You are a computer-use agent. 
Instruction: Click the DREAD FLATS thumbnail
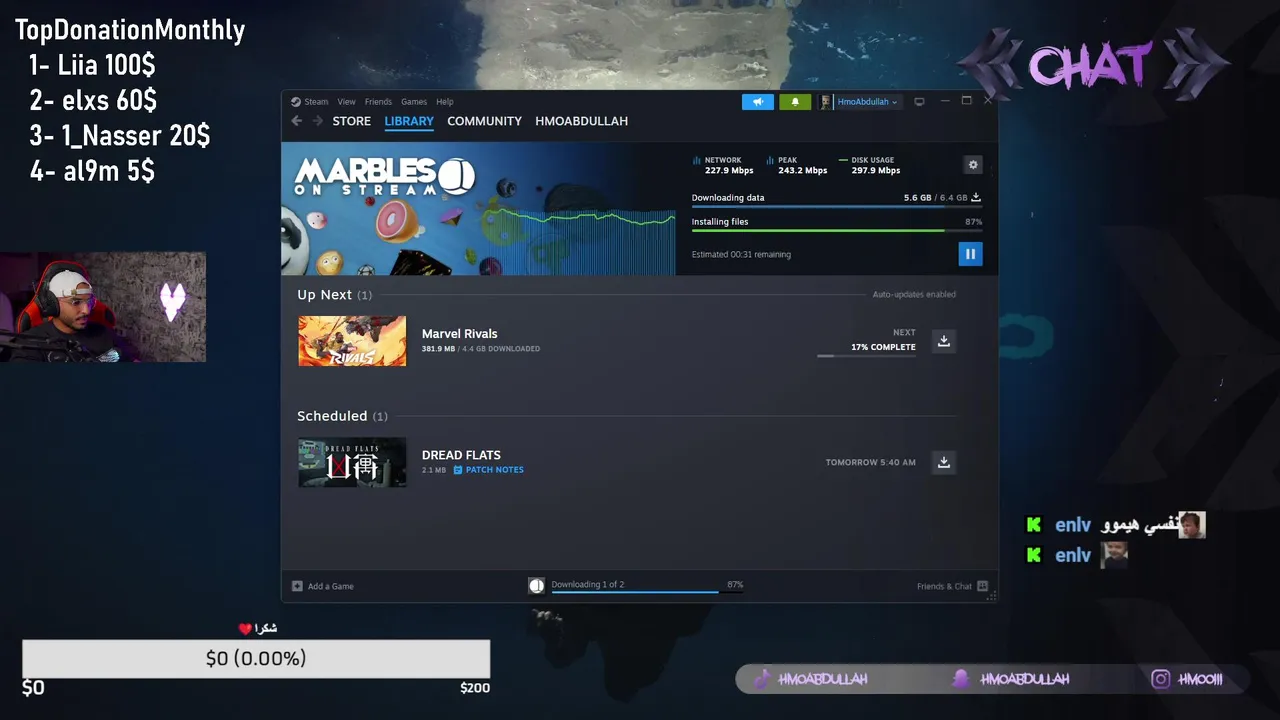coord(352,462)
